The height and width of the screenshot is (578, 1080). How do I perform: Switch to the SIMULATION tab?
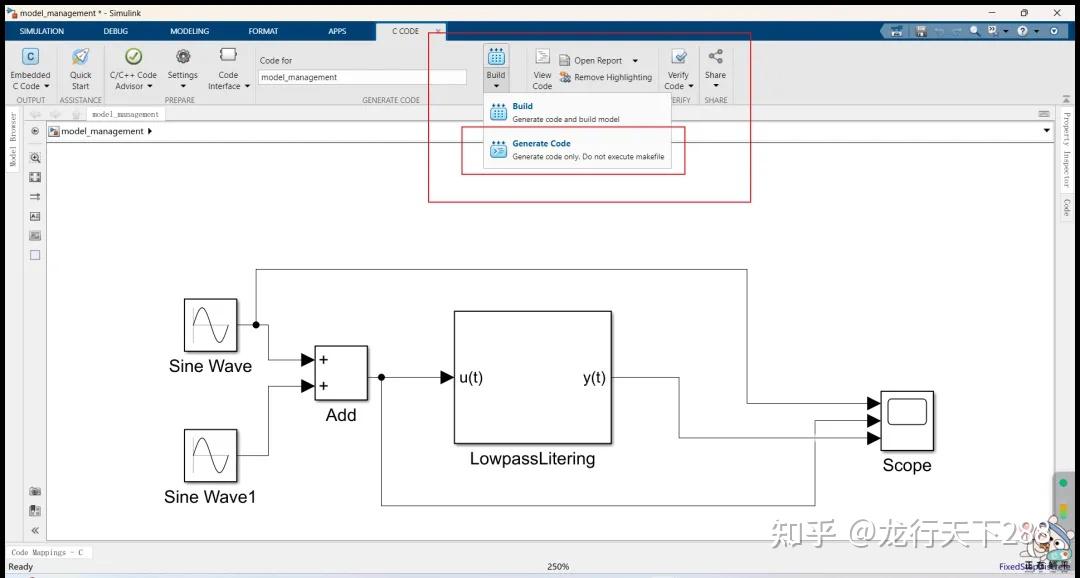click(x=41, y=31)
